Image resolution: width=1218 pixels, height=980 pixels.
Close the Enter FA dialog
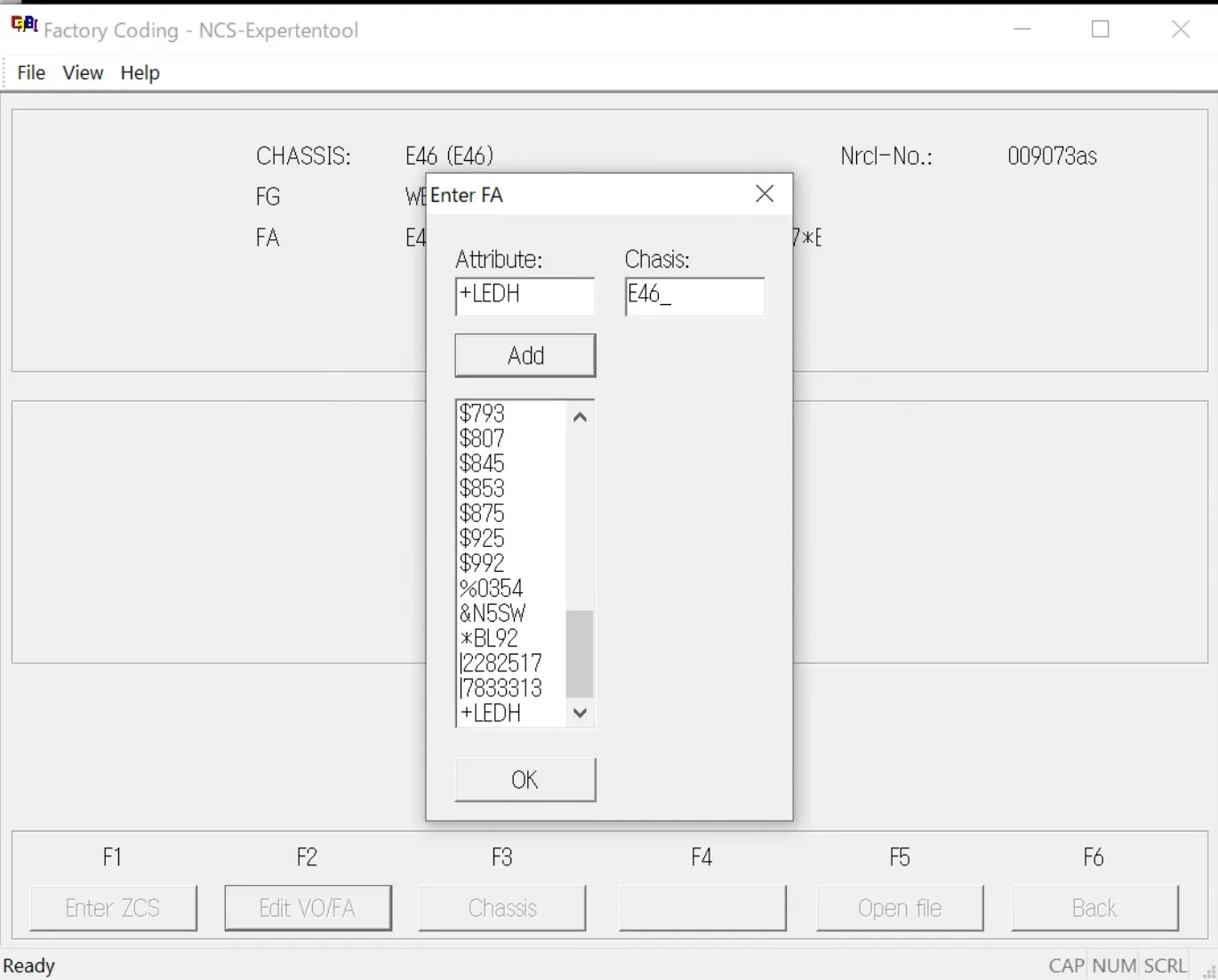coord(765,194)
